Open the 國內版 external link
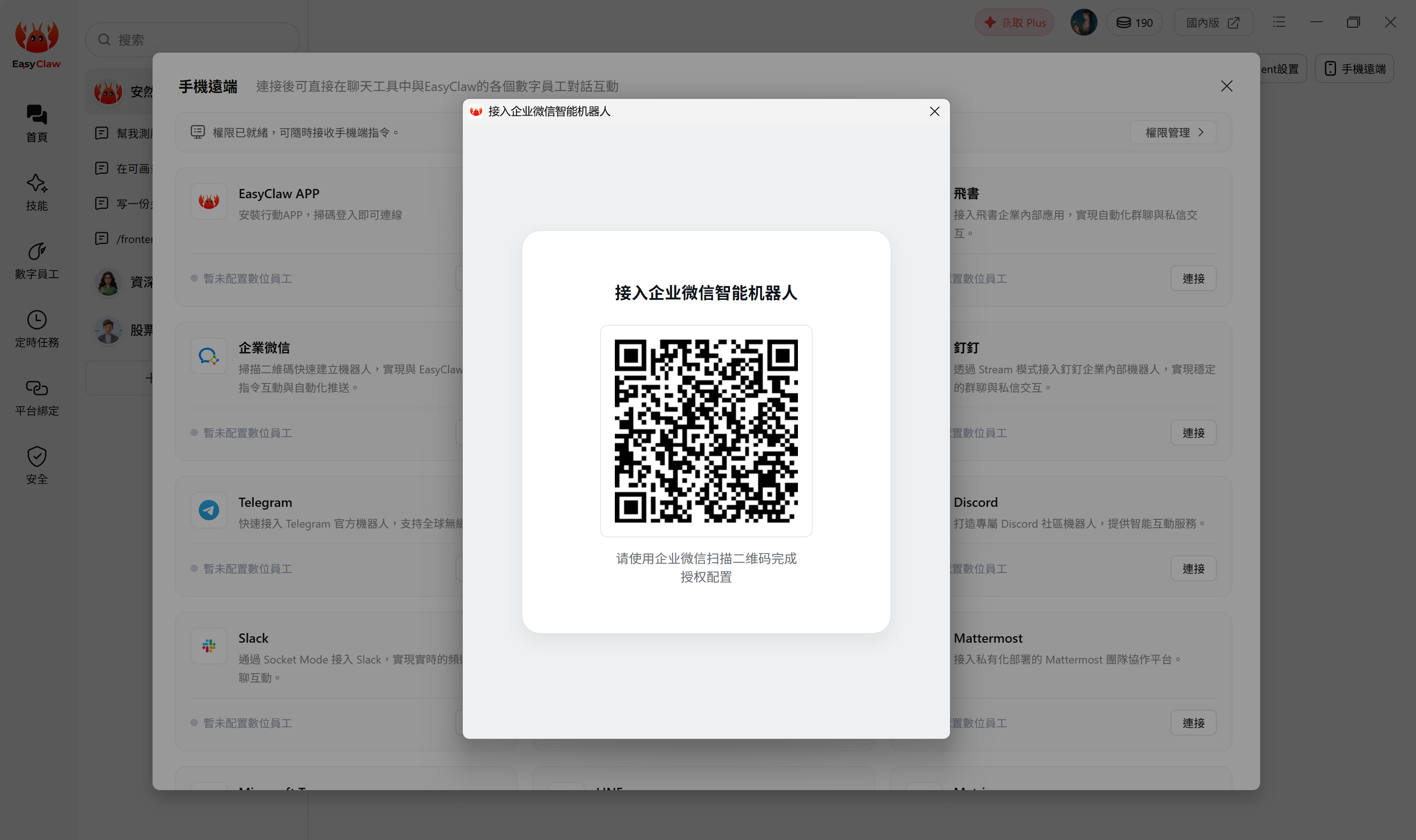Screen dimensions: 1416x840 coord(1214,23)
